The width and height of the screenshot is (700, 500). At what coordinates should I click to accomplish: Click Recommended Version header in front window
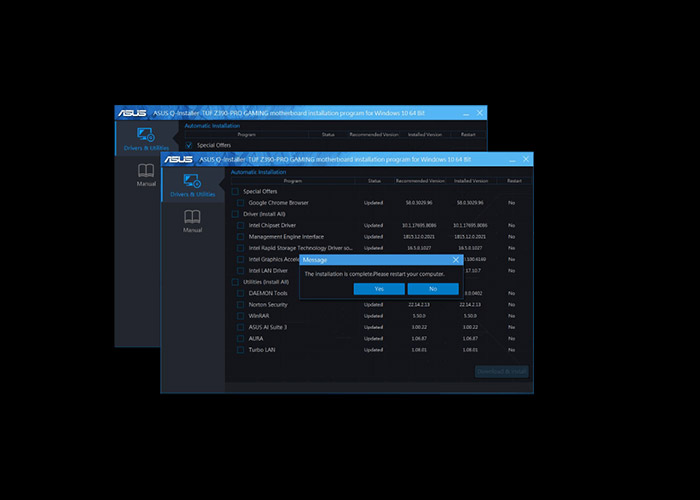(x=420, y=181)
